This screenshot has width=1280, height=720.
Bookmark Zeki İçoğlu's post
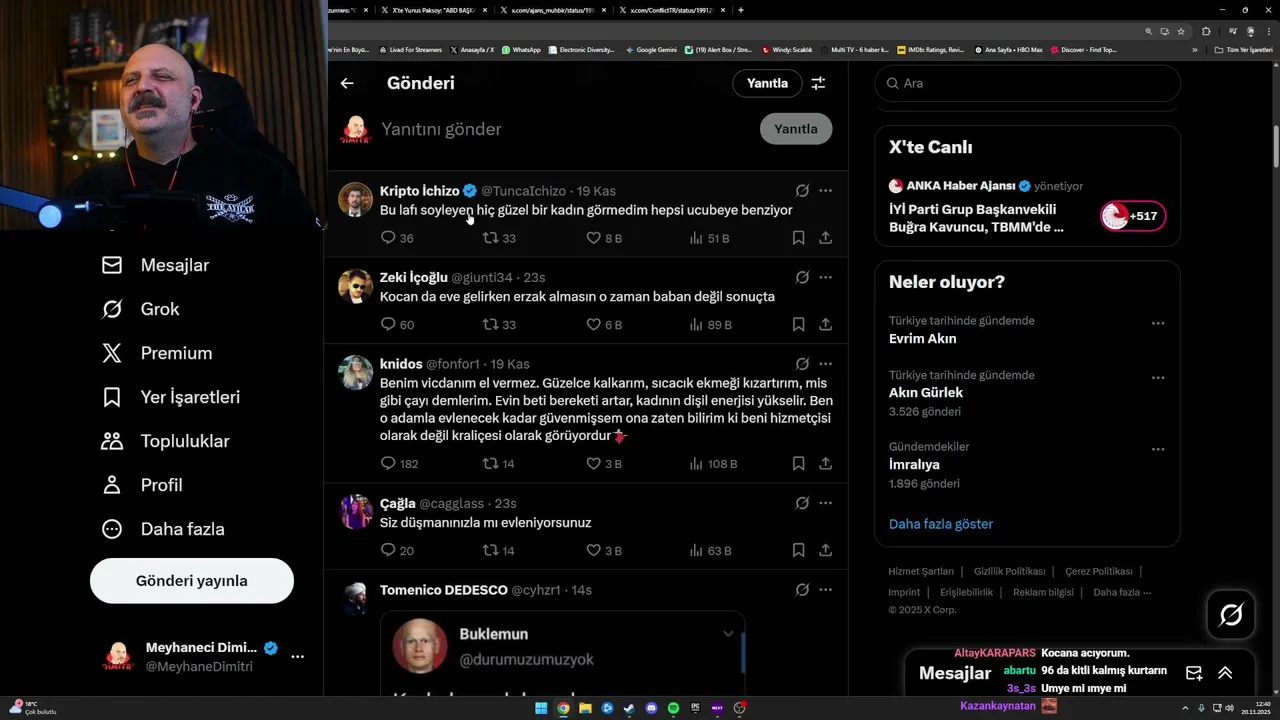click(x=798, y=325)
